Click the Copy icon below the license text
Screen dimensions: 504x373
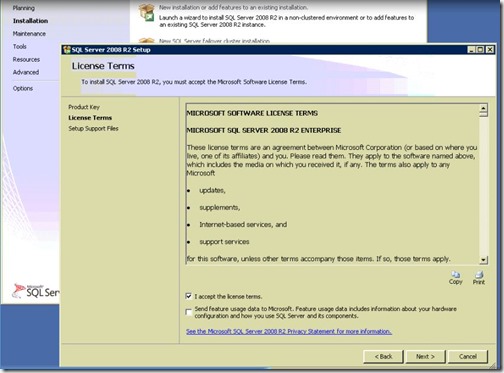click(x=455, y=275)
